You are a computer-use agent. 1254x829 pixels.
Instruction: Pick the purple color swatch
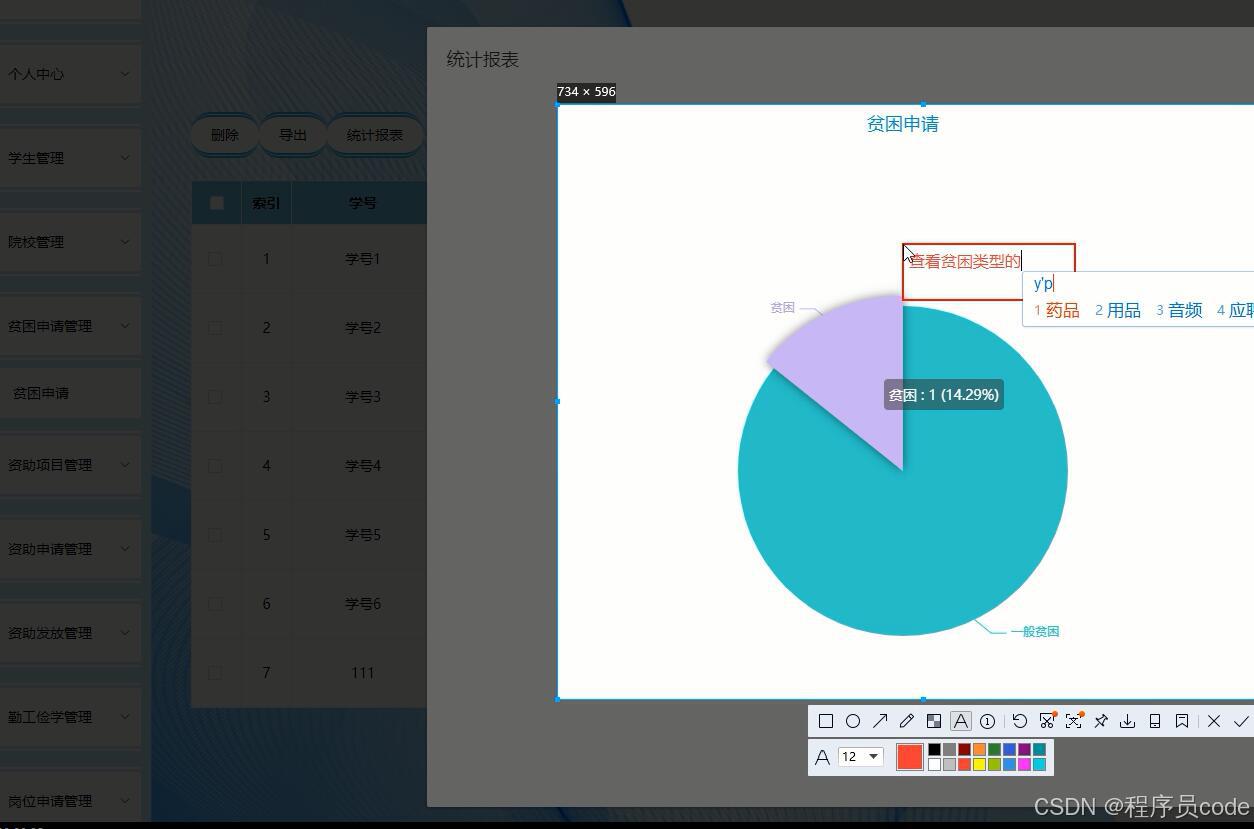coord(1024,749)
